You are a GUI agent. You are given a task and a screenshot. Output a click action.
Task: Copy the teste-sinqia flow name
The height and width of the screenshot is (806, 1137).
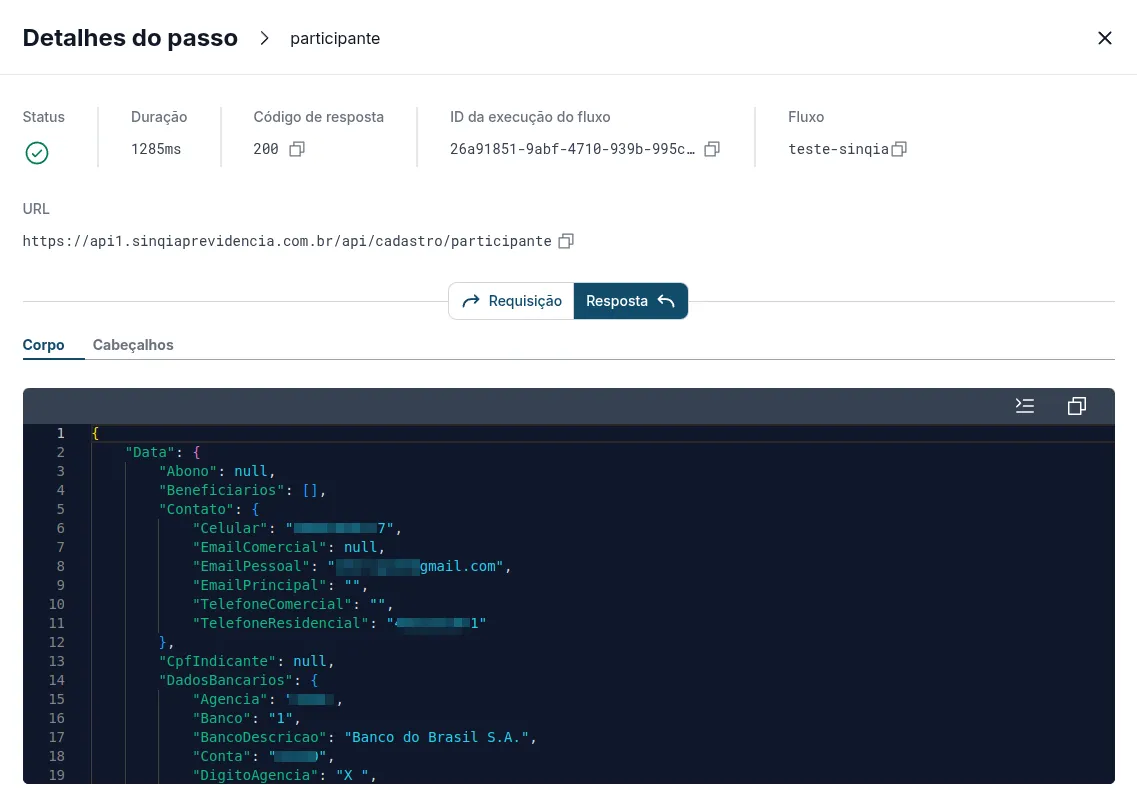coord(899,149)
